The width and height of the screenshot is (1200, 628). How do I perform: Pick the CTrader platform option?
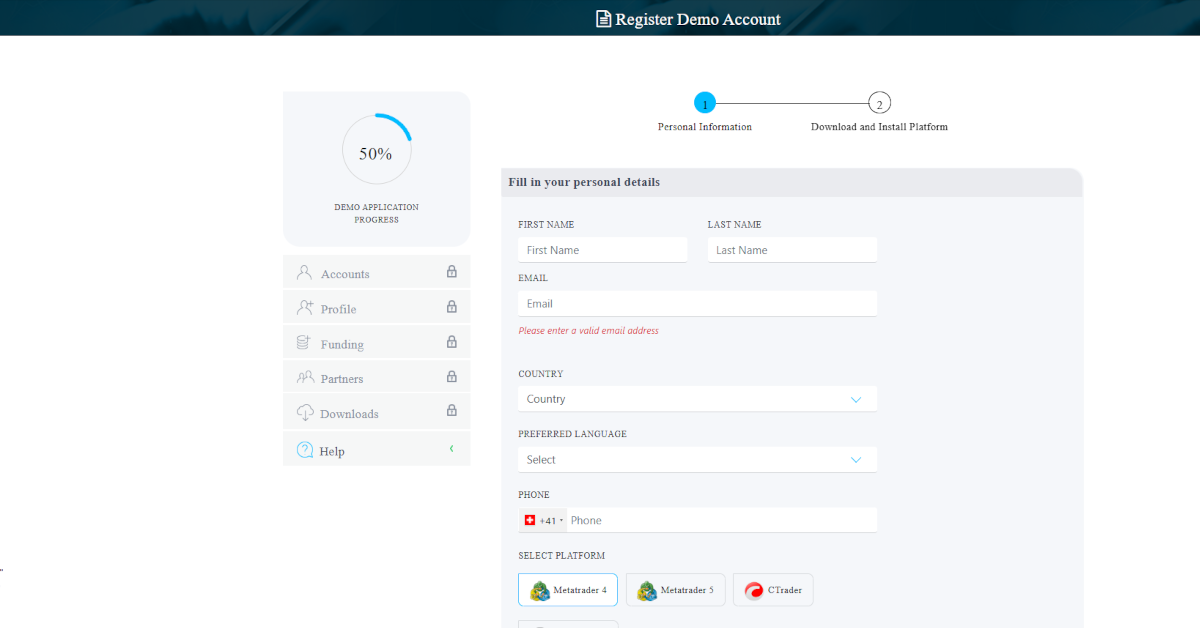click(x=773, y=590)
